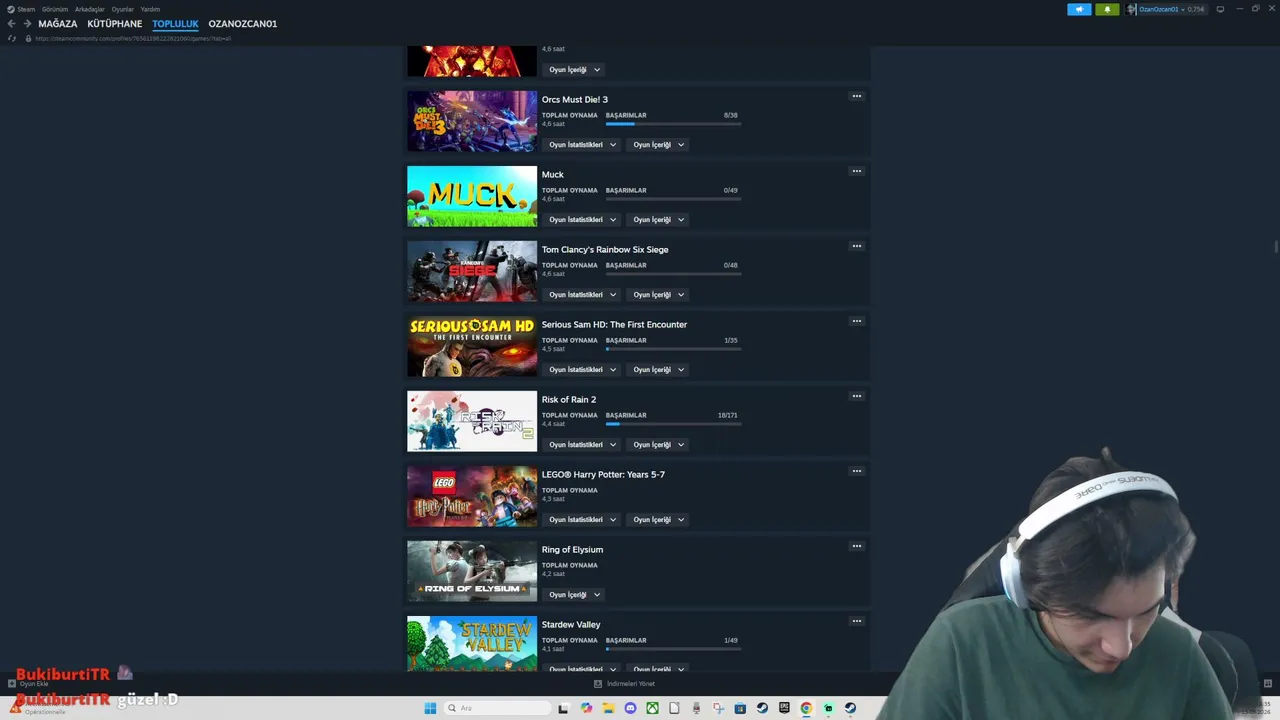Open options menu for Orcs Must Die! 3

[x=856, y=96]
